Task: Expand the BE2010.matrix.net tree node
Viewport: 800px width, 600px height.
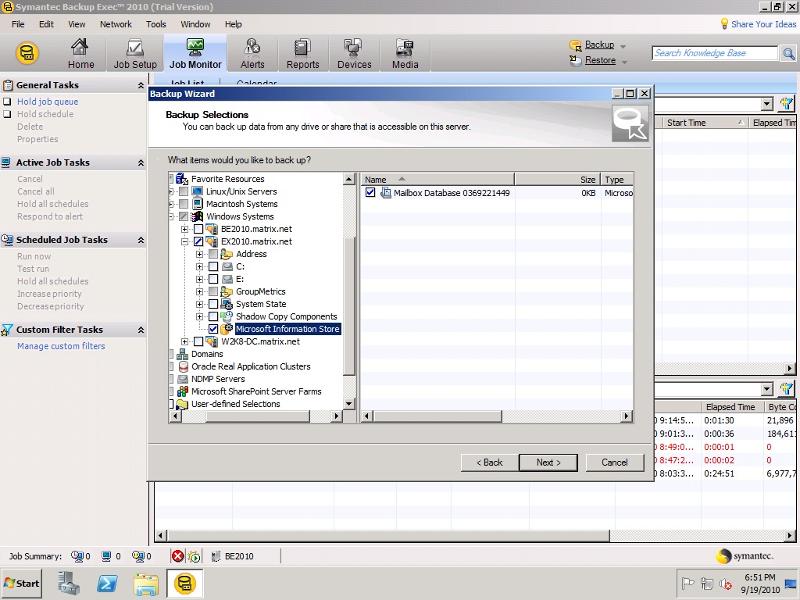Action: [185, 229]
